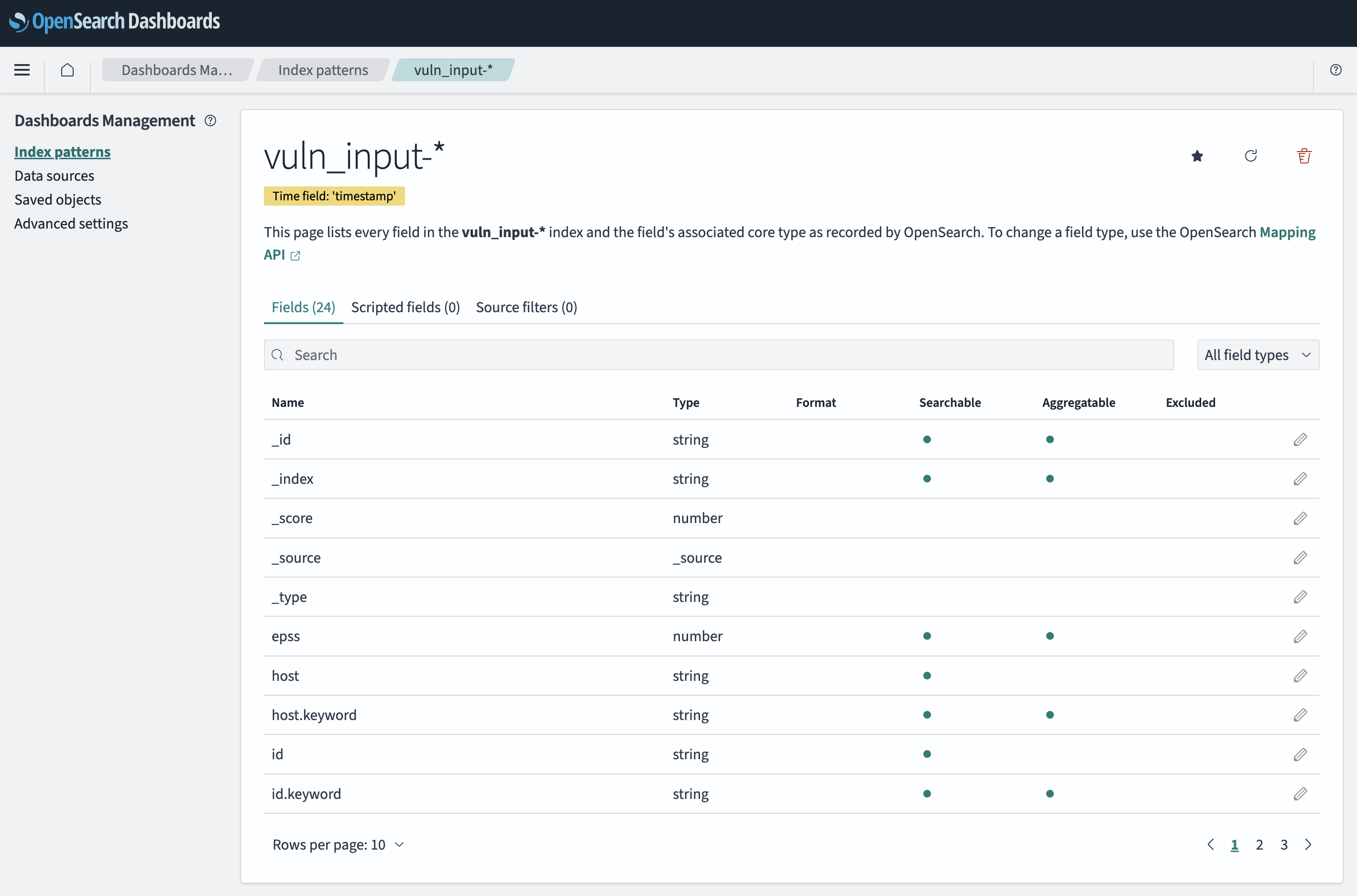This screenshot has height=896, width=1357.
Task: Edit the epss field pencil icon
Action: [x=1300, y=636]
